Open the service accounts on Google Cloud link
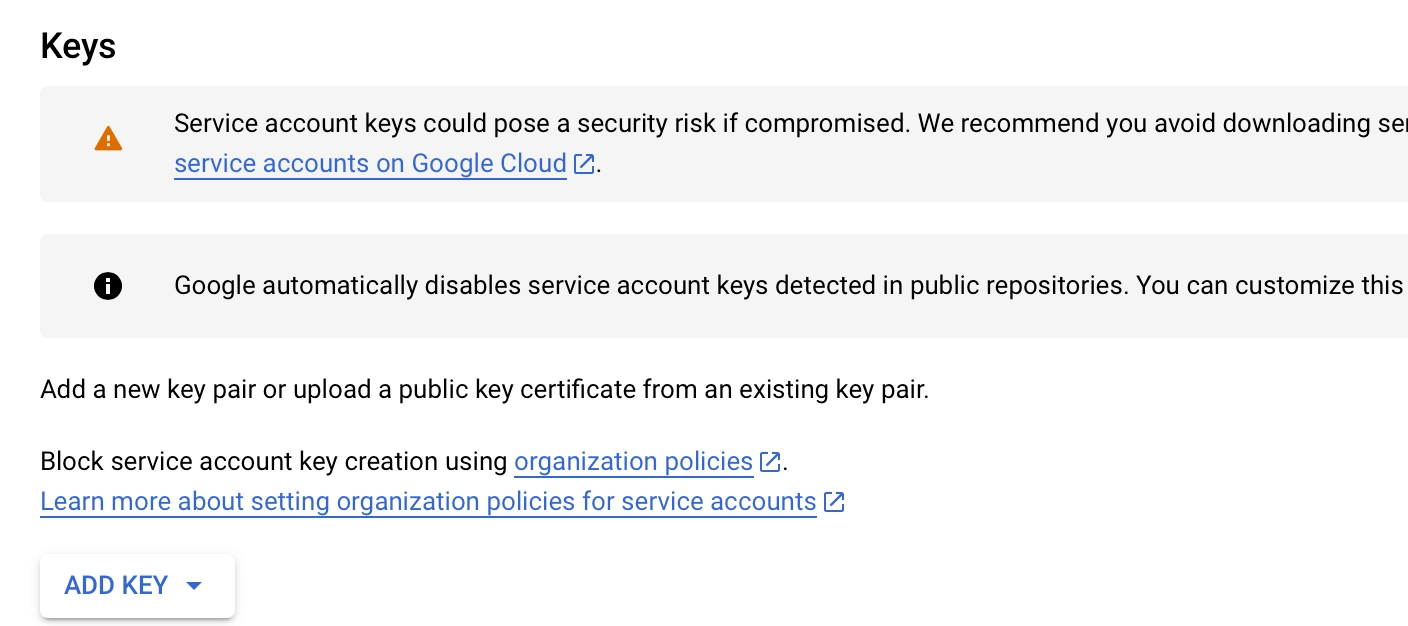Screen dimensions: 1408x626 (370, 163)
